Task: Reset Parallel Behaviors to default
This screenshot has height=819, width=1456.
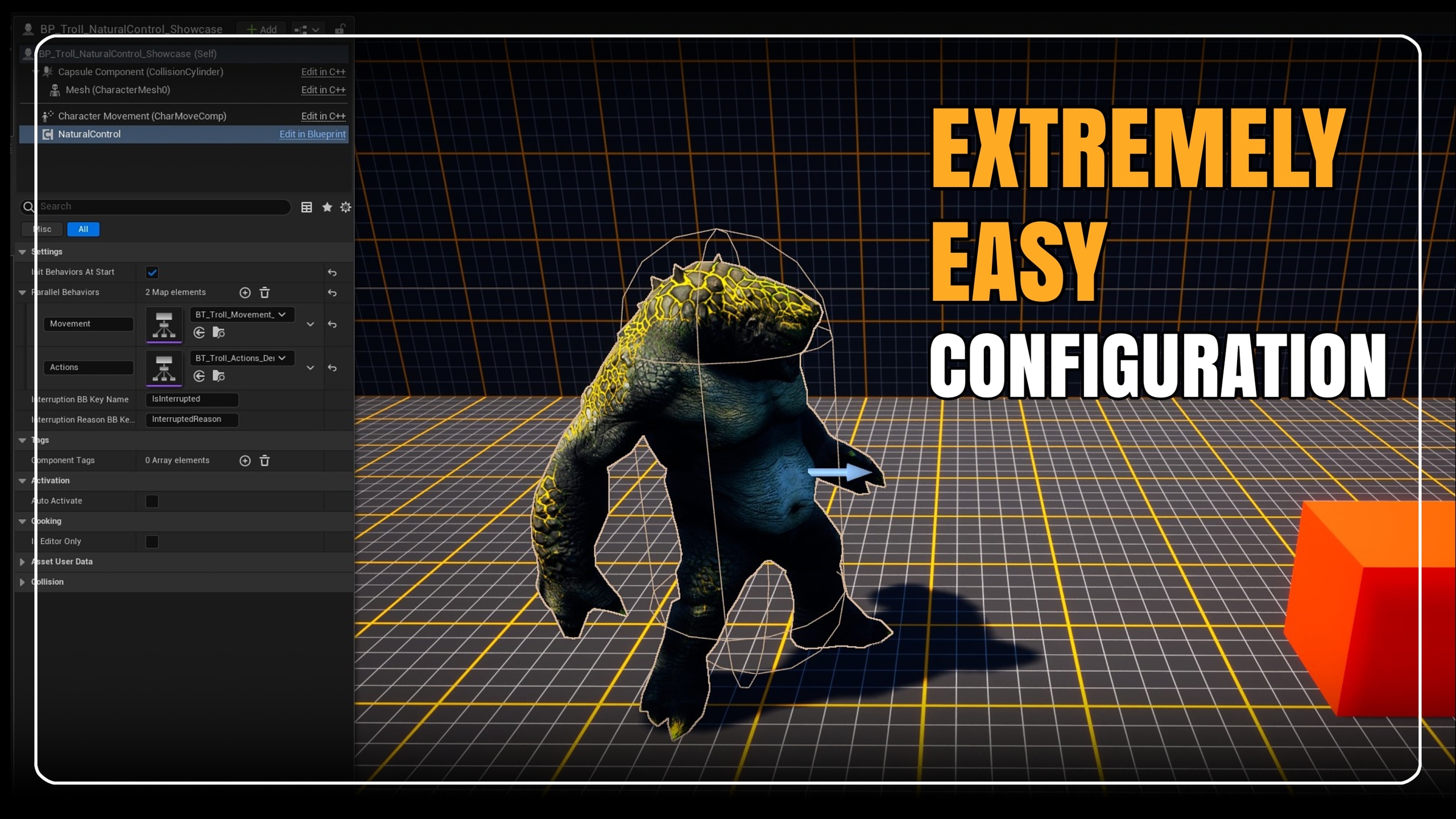Action: pyautogui.click(x=332, y=293)
